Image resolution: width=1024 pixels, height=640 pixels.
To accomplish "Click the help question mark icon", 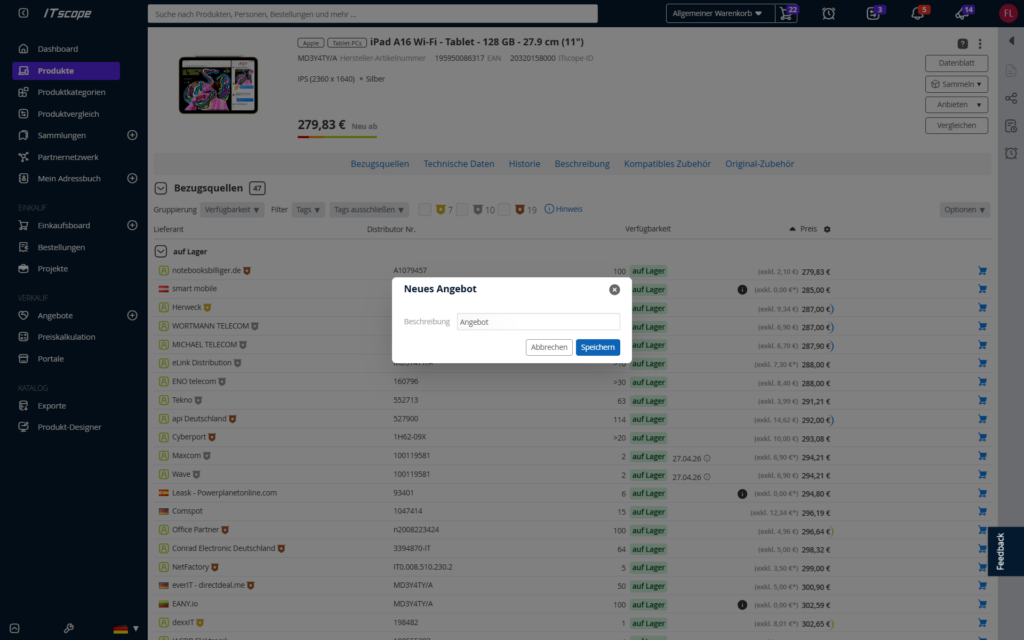I will (962, 44).
